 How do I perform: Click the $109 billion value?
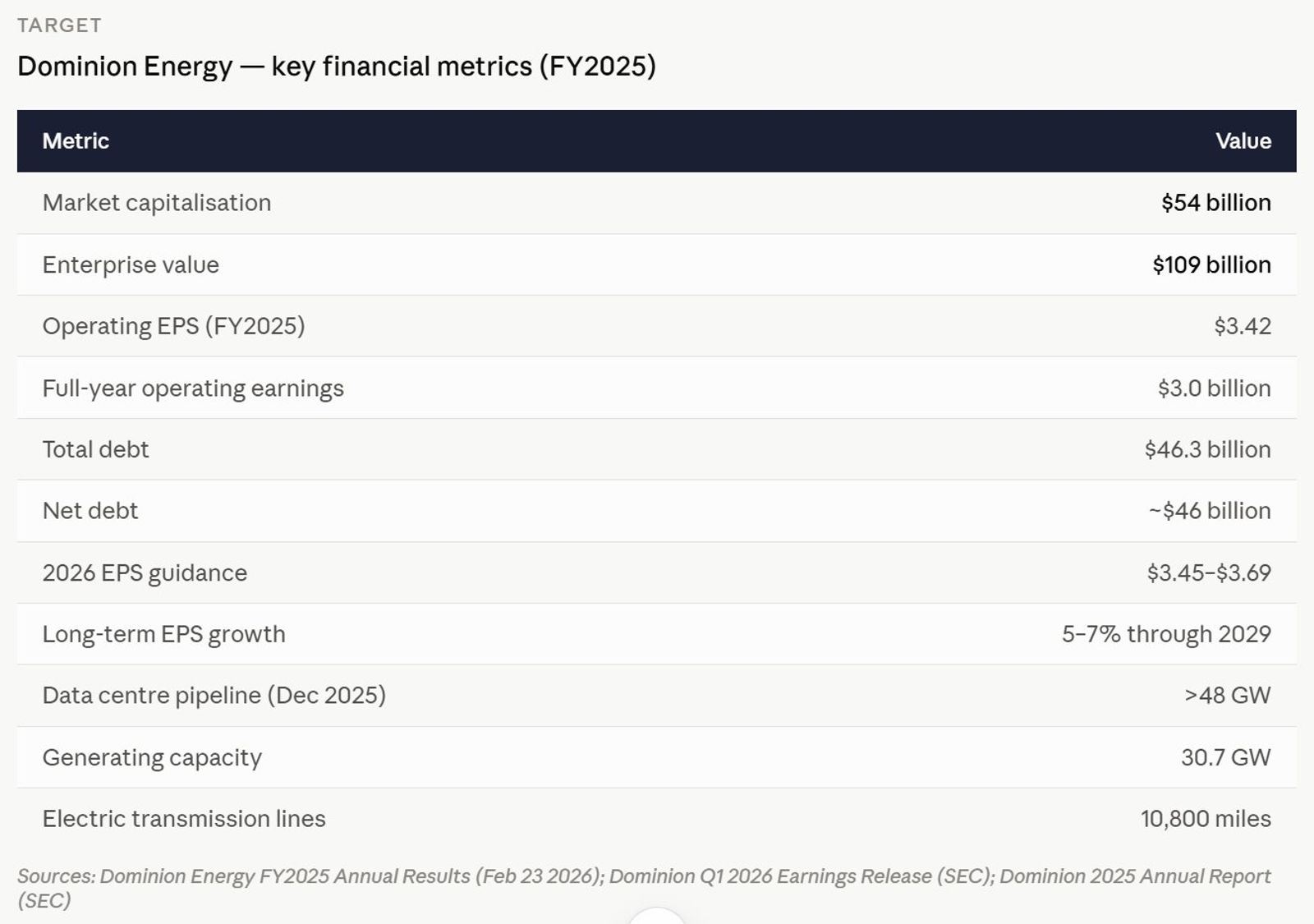click(1212, 264)
